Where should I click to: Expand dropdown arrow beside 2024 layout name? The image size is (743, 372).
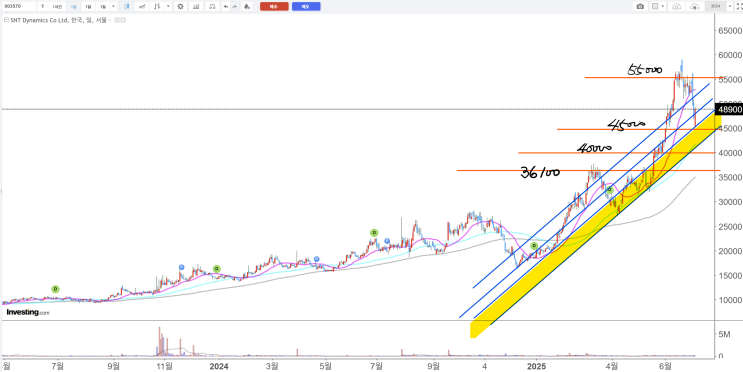730,6
